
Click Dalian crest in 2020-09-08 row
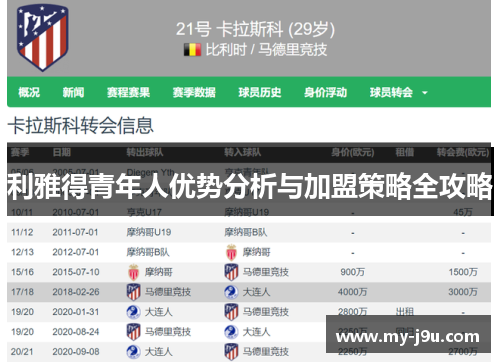click(134, 352)
